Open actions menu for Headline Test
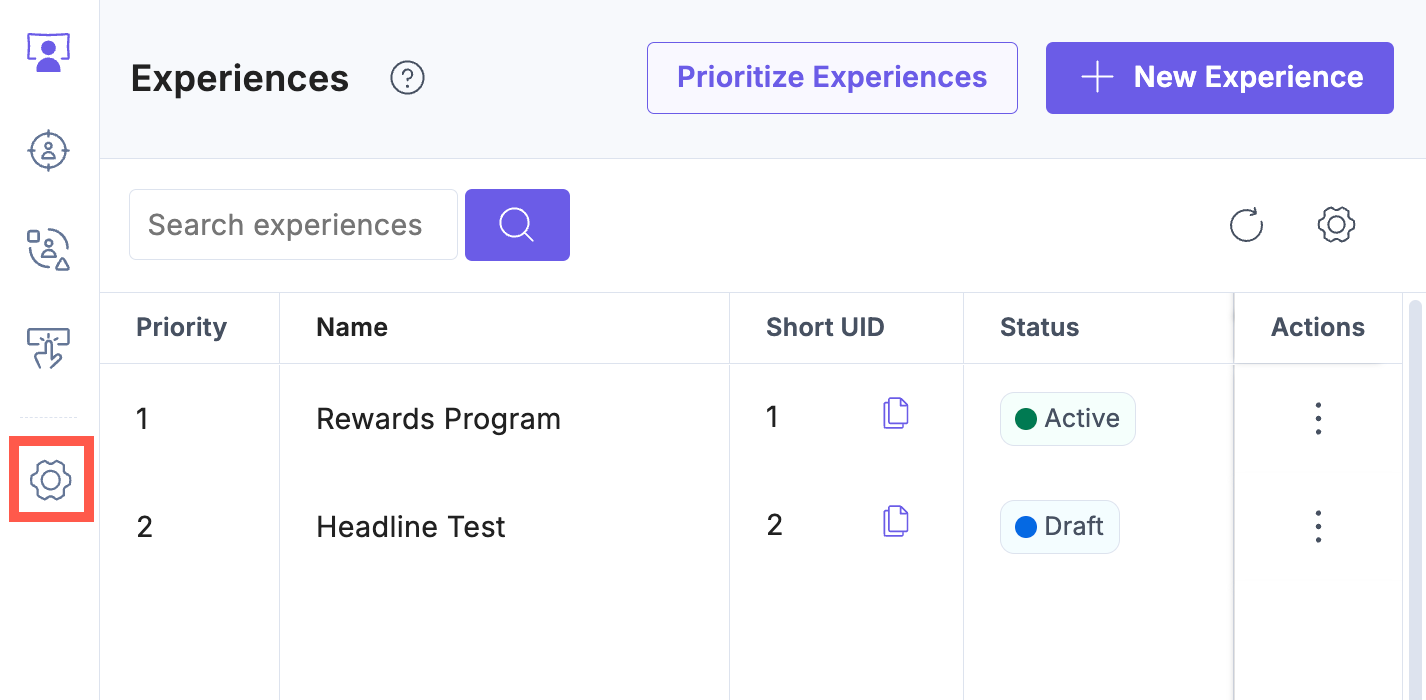This screenshot has height=700, width=1426. [1318, 526]
